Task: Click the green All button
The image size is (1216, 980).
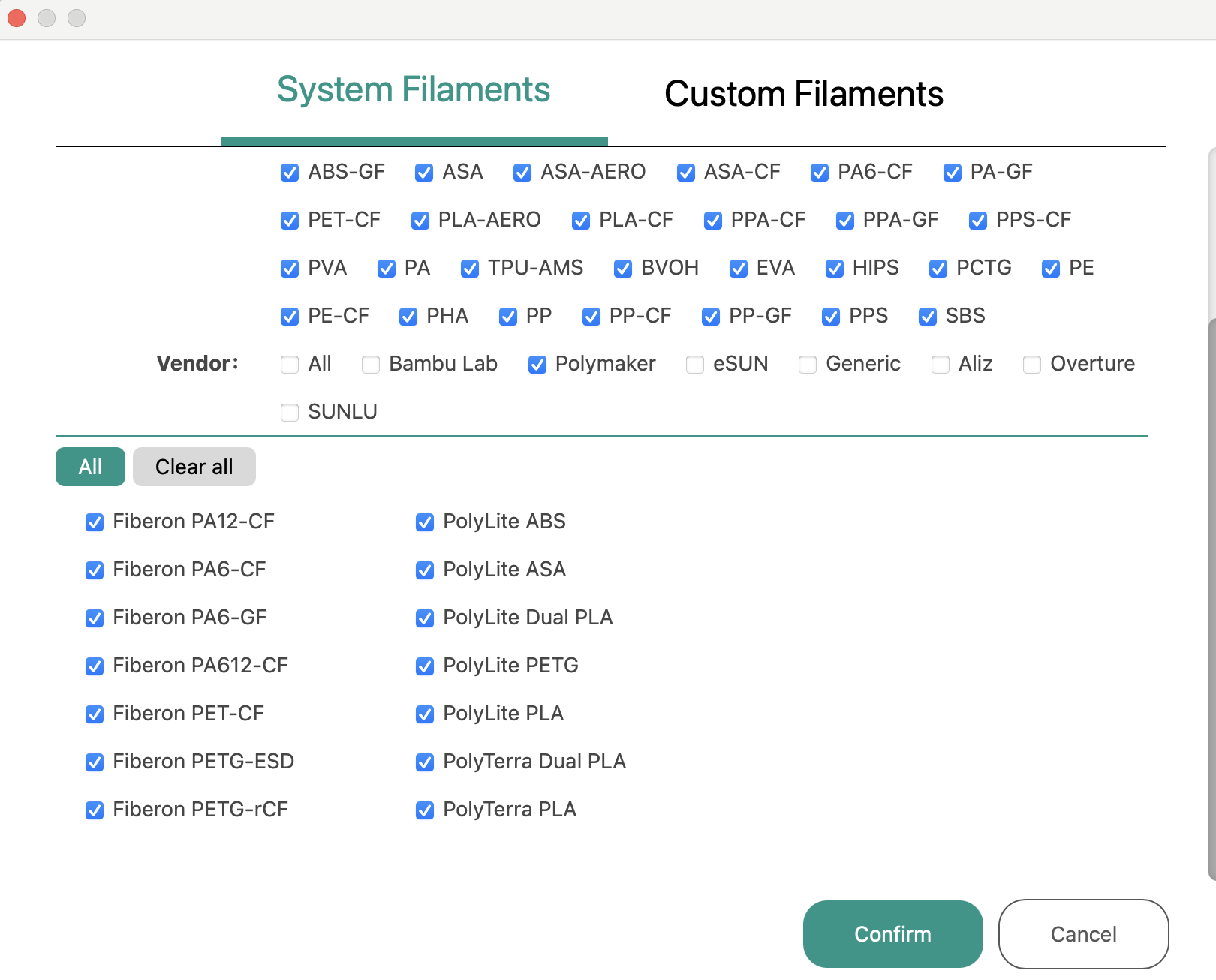Action: (x=90, y=467)
